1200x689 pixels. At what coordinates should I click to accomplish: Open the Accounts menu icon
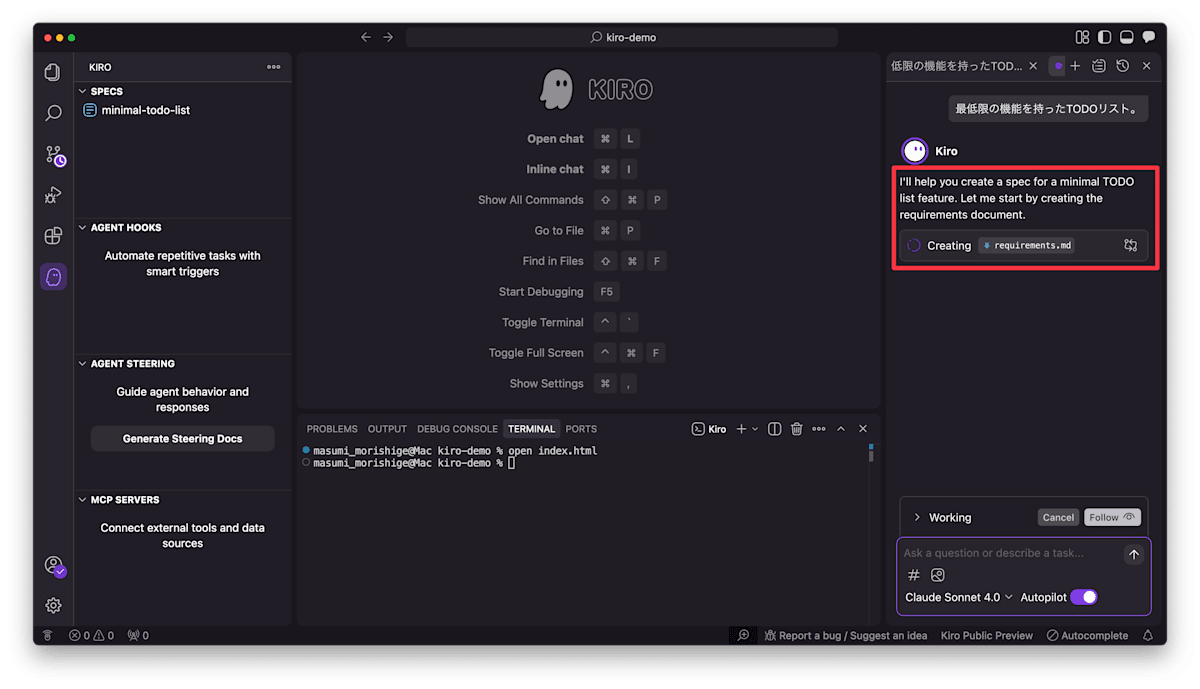click(x=54, y=566)
